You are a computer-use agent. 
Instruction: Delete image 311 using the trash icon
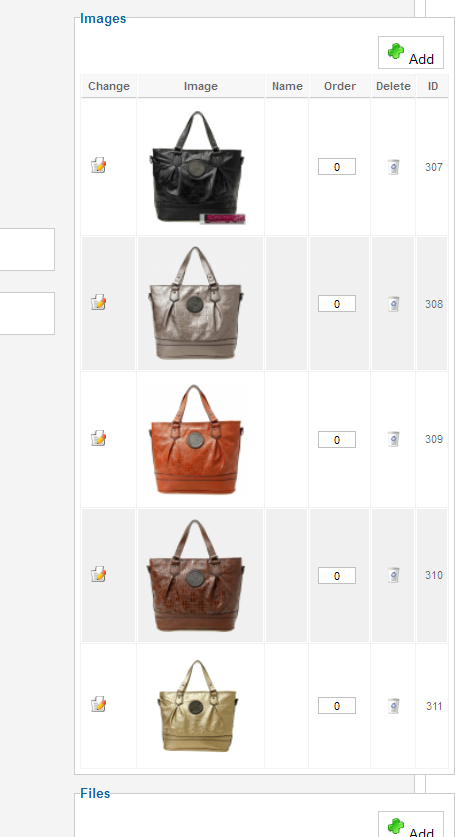pyautogui.click(x=393, y=706)
